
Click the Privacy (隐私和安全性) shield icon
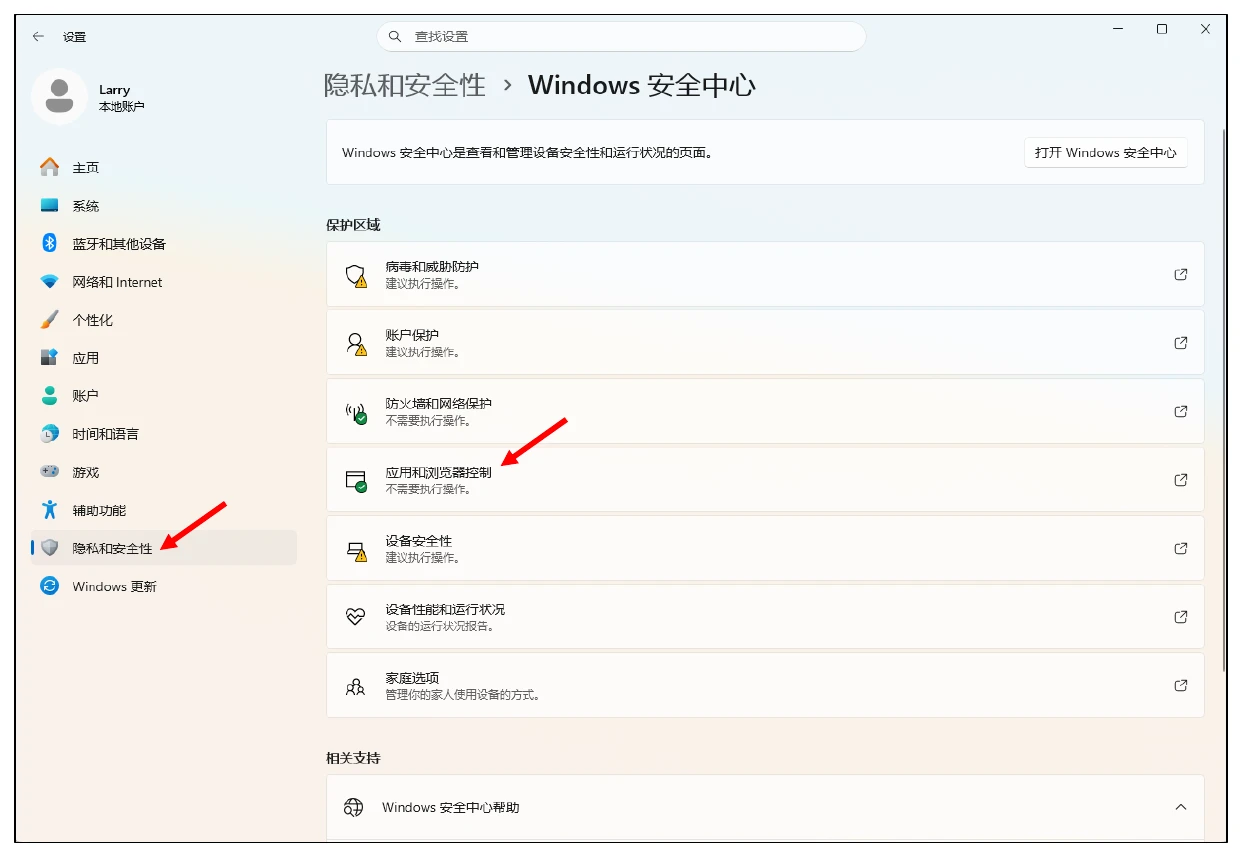coord(50,548)
